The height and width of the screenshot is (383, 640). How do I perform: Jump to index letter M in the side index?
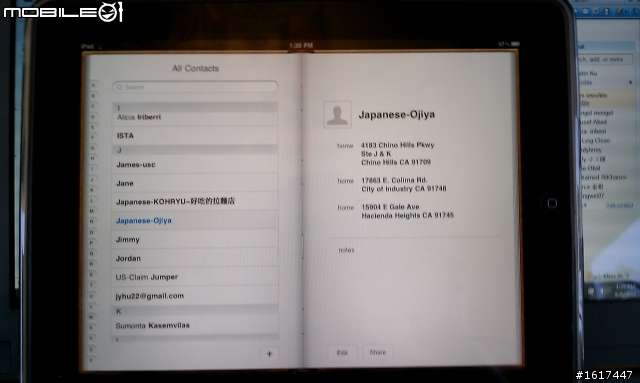pyautogui.click(x=92, y=211)
